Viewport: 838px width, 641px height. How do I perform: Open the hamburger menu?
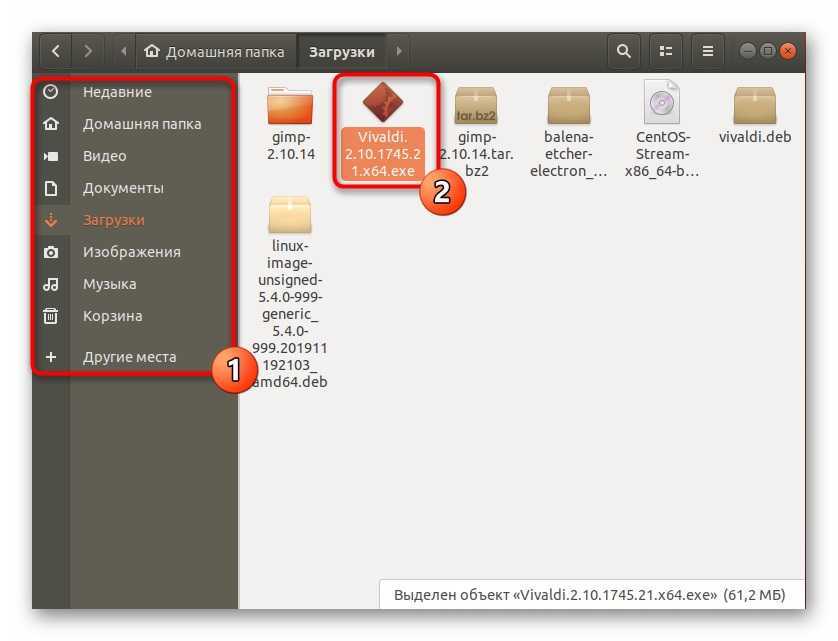tap(707, 51)
